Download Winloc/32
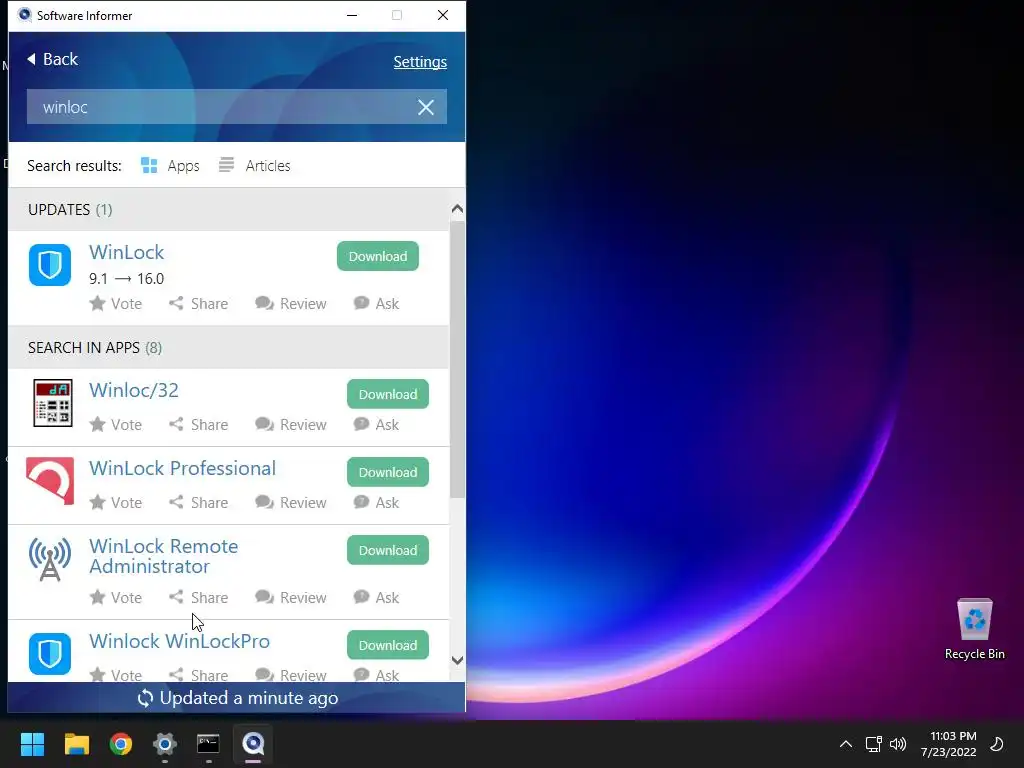 click(388, 394)
